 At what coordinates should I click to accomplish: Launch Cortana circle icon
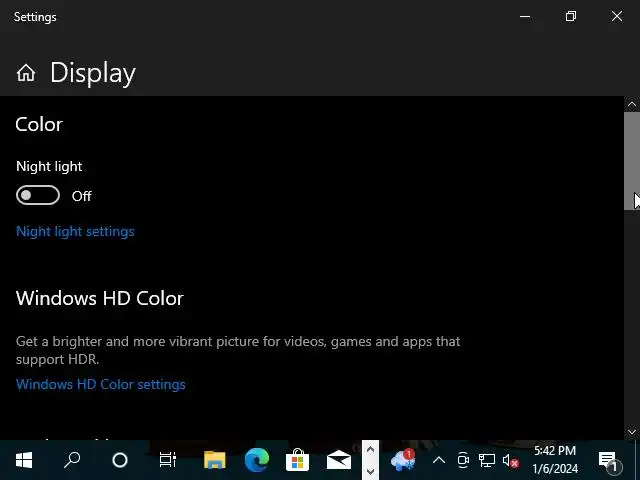[120, 460]
